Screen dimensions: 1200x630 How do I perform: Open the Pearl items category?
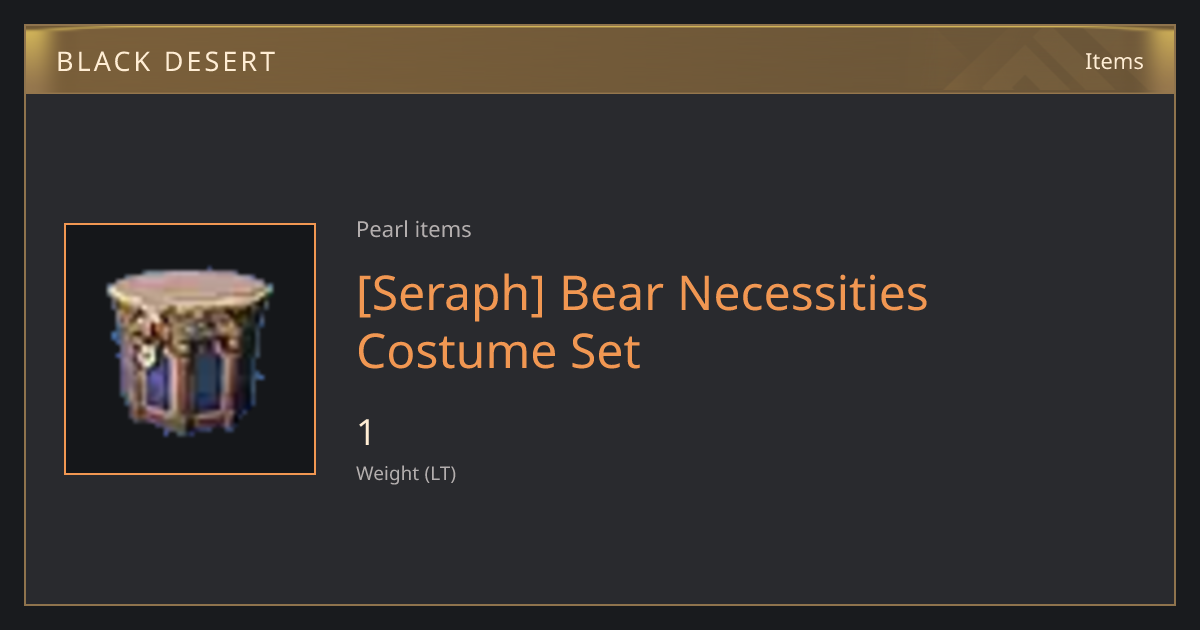pyautogui.click(x=414, y=230)
